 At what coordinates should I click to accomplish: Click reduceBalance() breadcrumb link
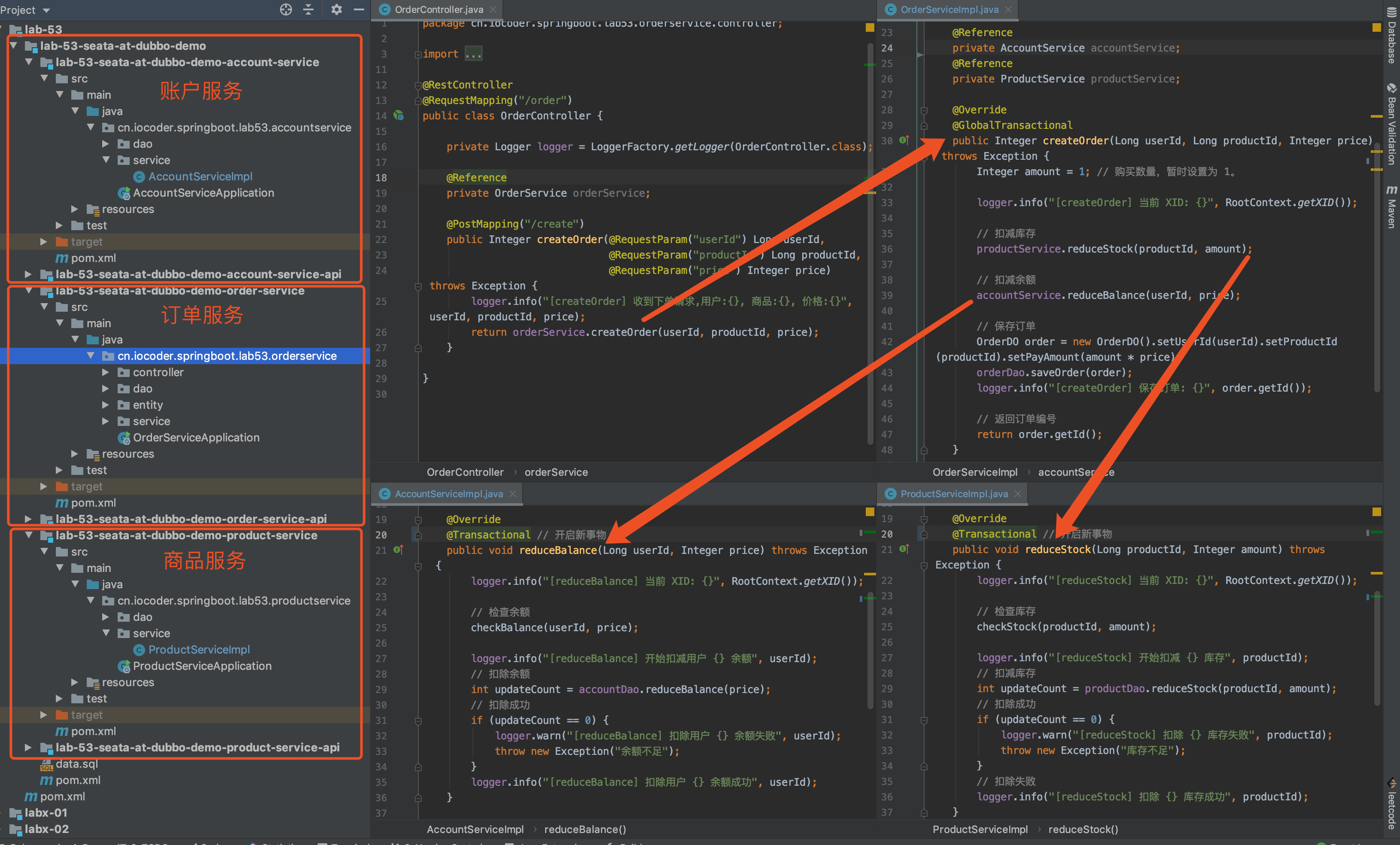click(584, 829)
